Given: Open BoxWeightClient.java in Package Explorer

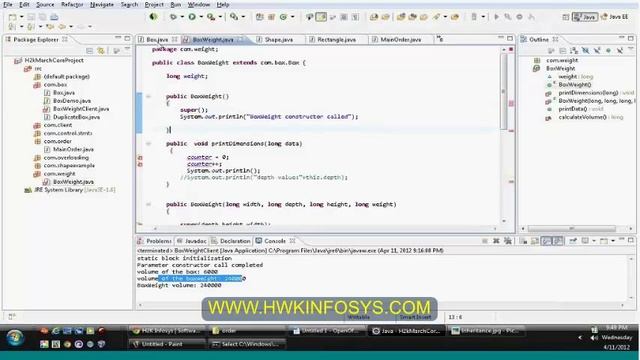Looking at the screenshot, I should (81, 109).
